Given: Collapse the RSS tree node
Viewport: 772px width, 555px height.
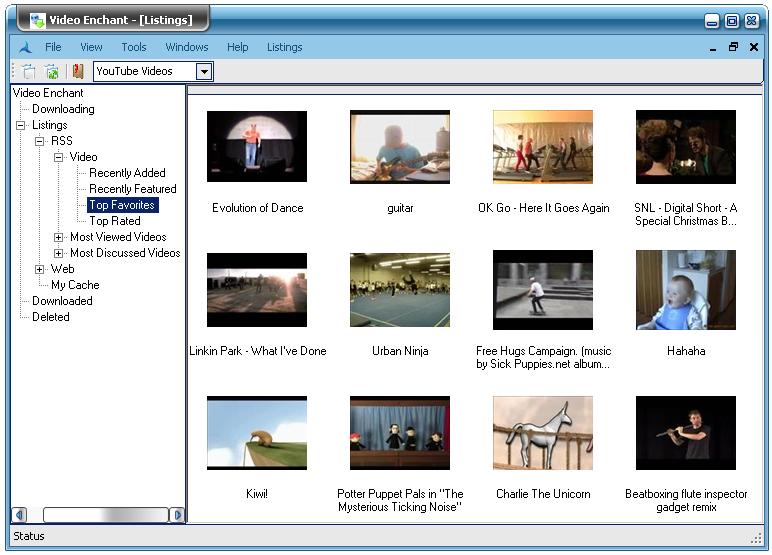Looking at the screenshot, I should click(x=40, y=141).
